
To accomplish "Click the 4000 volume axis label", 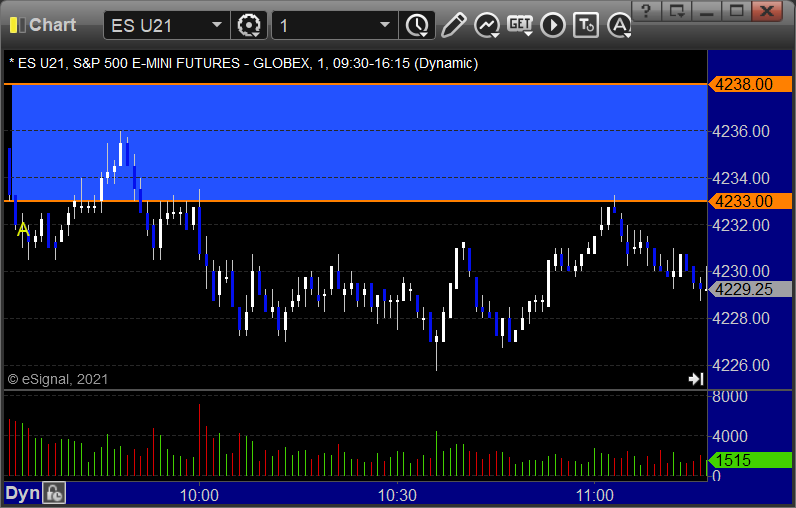I will (729, 436).
